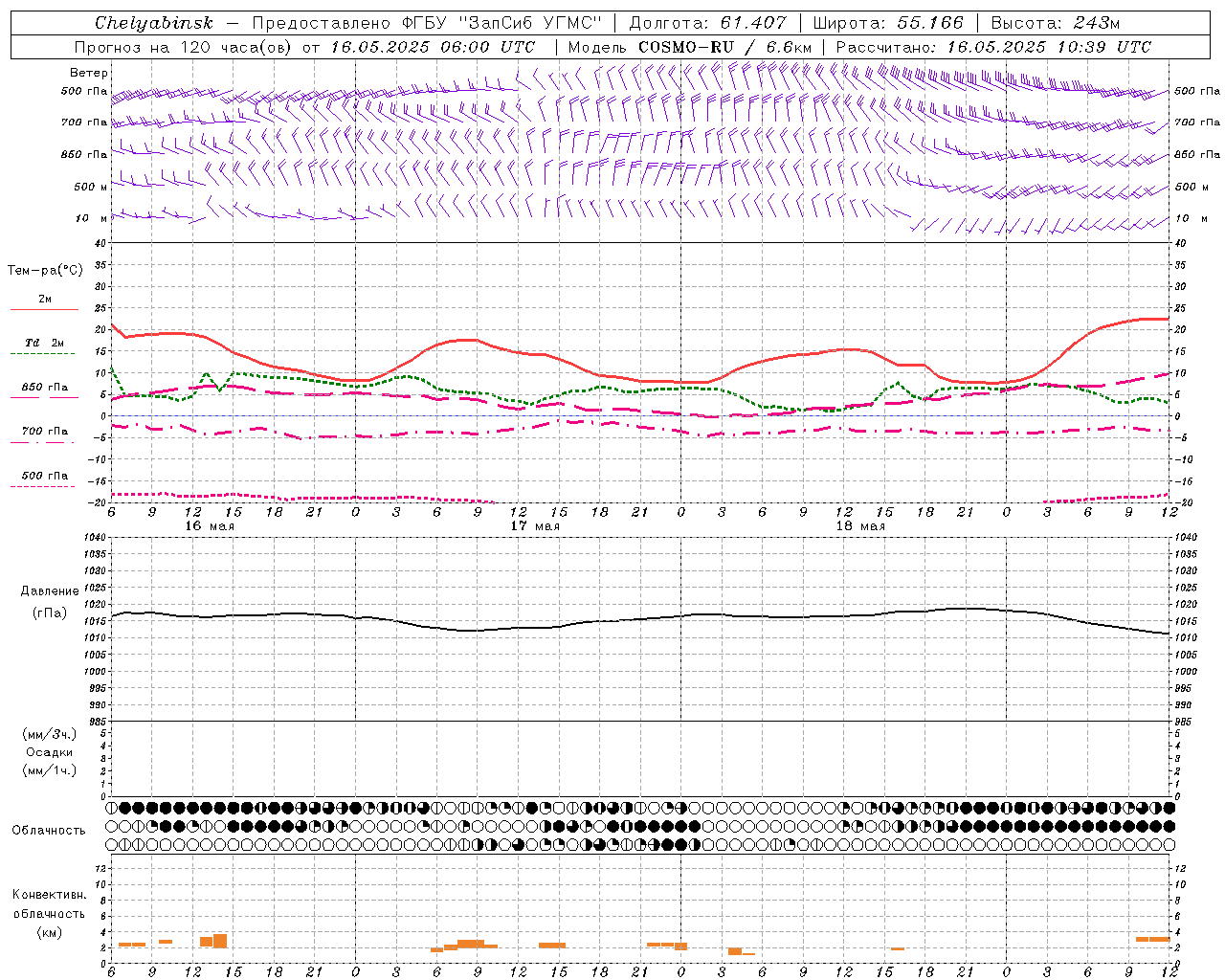Click the "18 мая" date label
Screen dimensions: 1225x980
[x=860, y=525]
